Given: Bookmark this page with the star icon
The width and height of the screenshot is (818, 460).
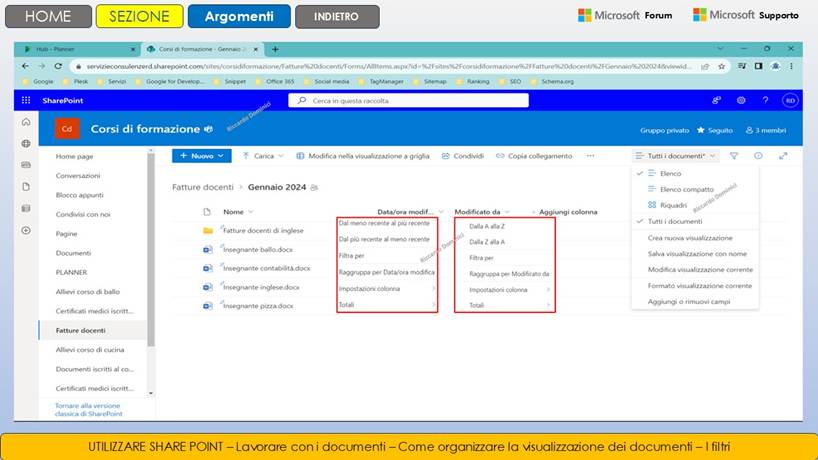Looking at the screenshot, I should pos(721,66).
